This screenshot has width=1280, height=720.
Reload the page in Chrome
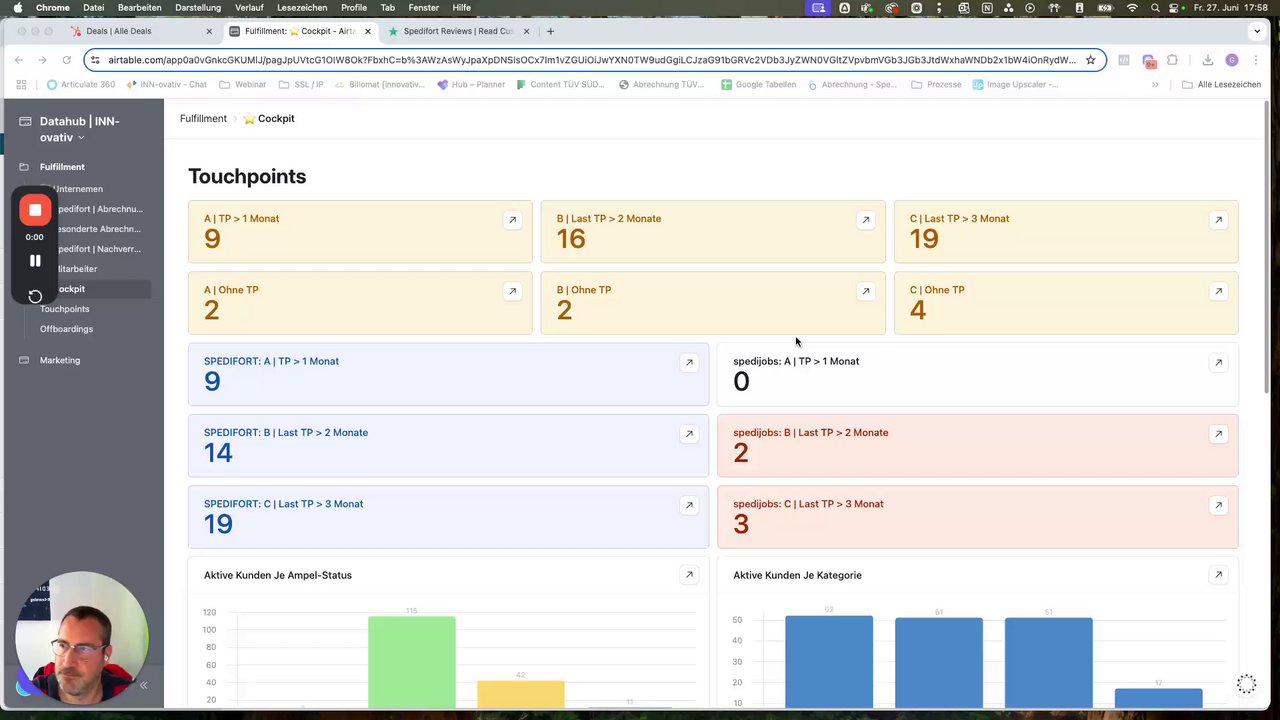[x=65, y=60]
